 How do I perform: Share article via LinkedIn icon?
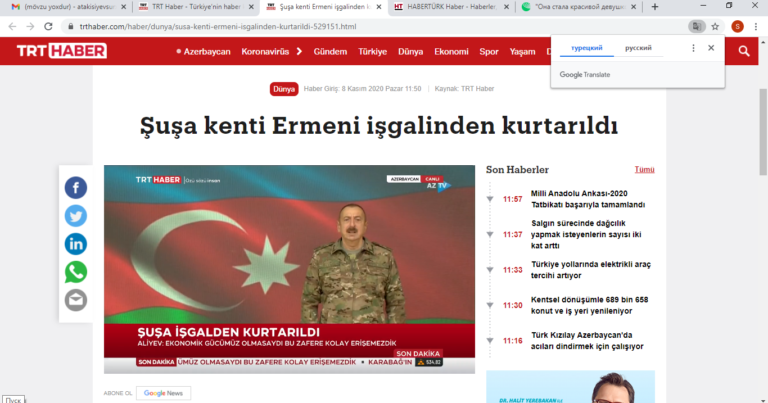click(x=75, y=244)
